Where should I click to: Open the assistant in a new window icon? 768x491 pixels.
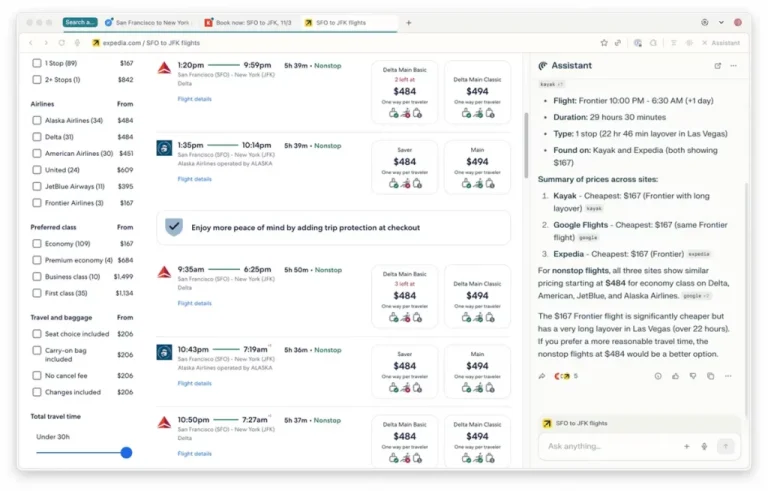tap(717, 66)
